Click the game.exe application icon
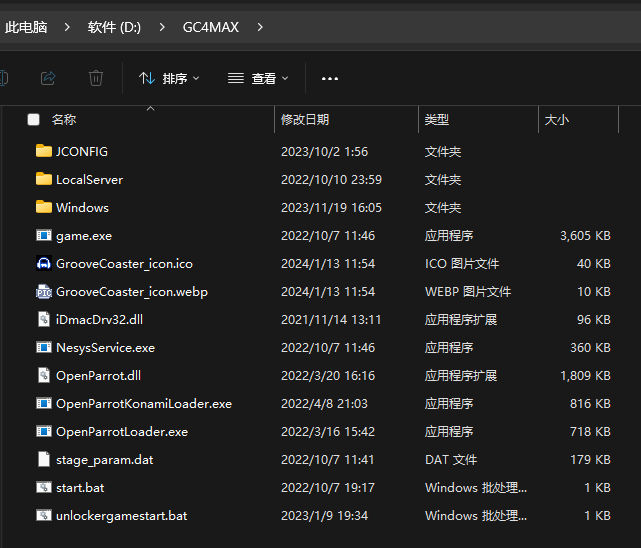The width and height of the screenshot is (641, 548). [x=44, y=235]
